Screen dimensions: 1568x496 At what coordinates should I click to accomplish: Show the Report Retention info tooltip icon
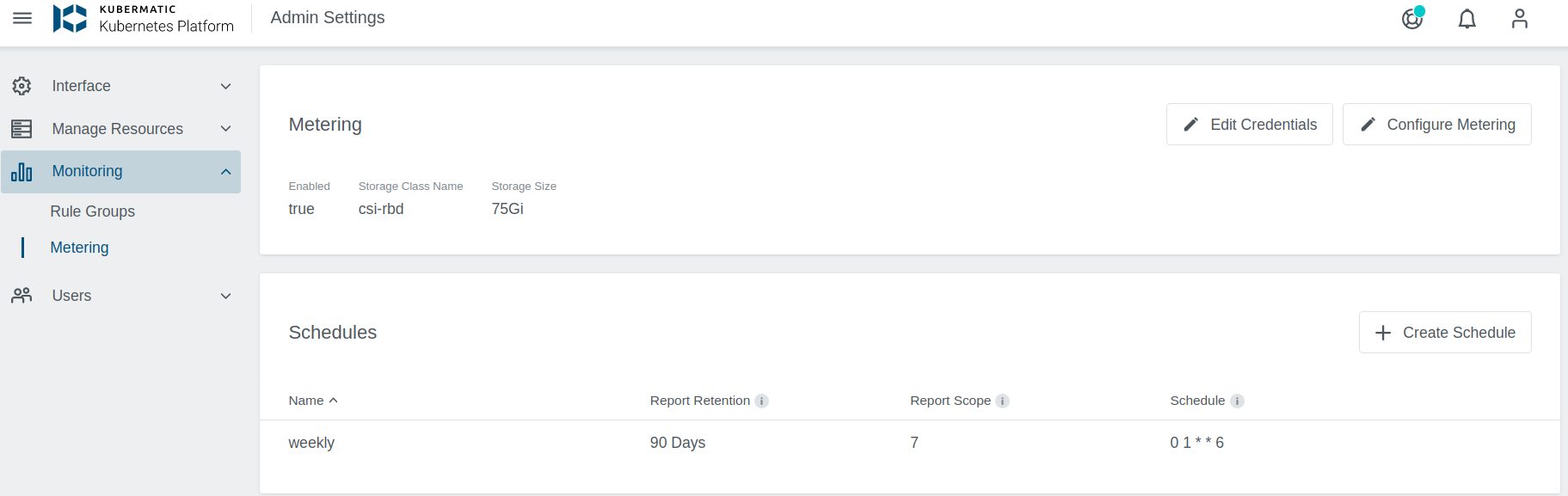(x=762, y=401)
